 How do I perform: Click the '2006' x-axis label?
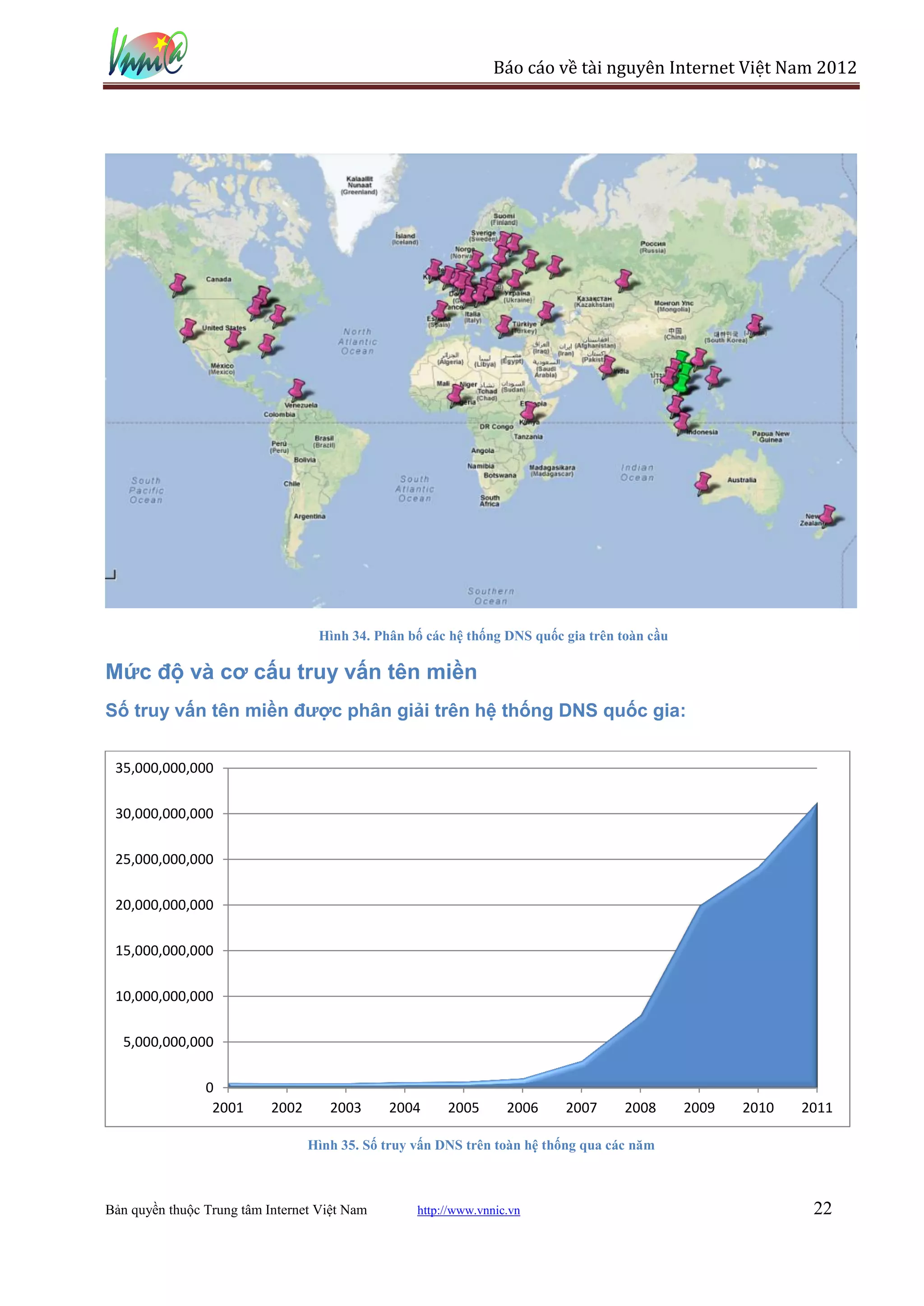522,1107
